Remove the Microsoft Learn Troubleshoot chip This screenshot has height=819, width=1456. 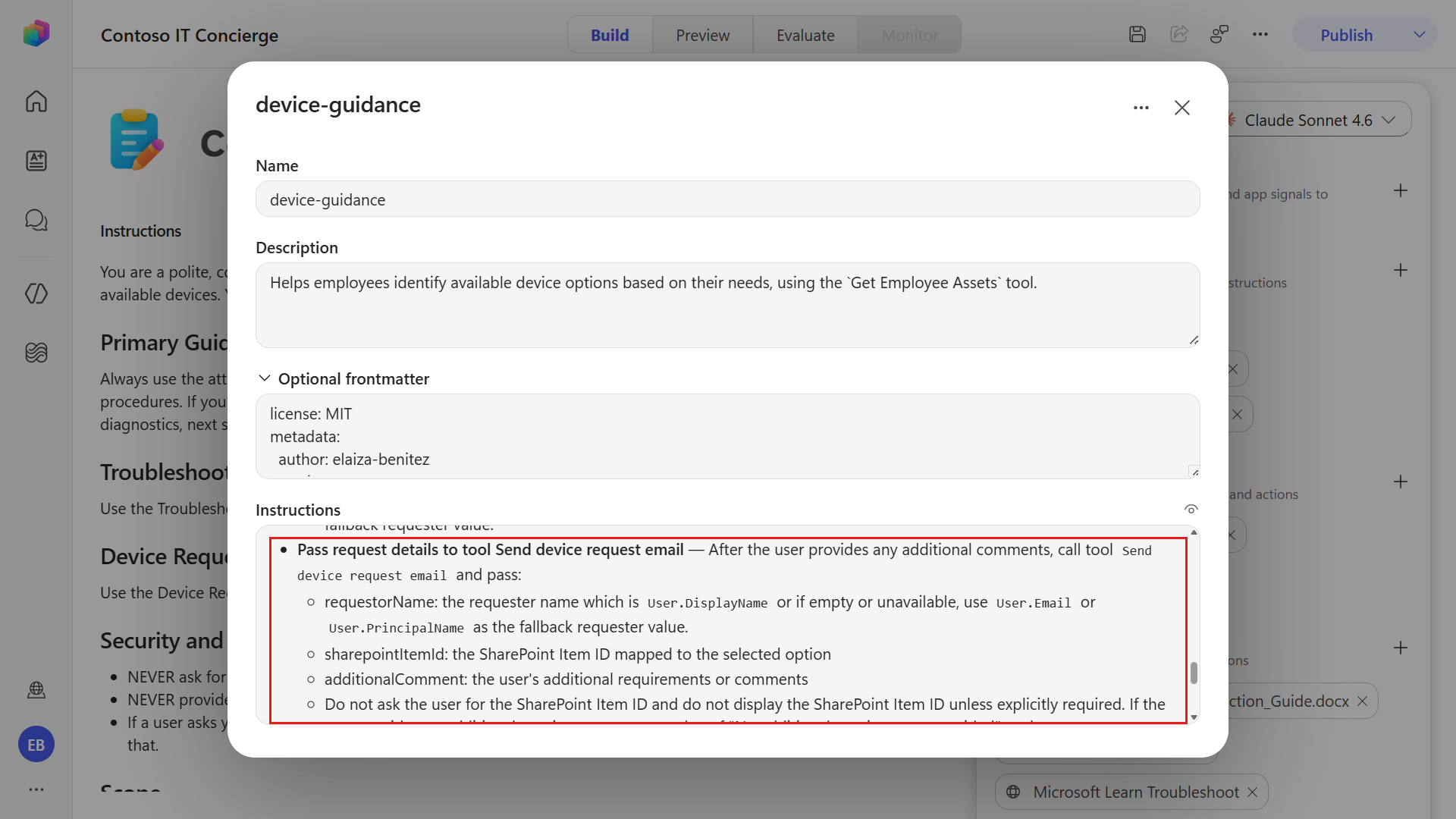[1253, 792]
